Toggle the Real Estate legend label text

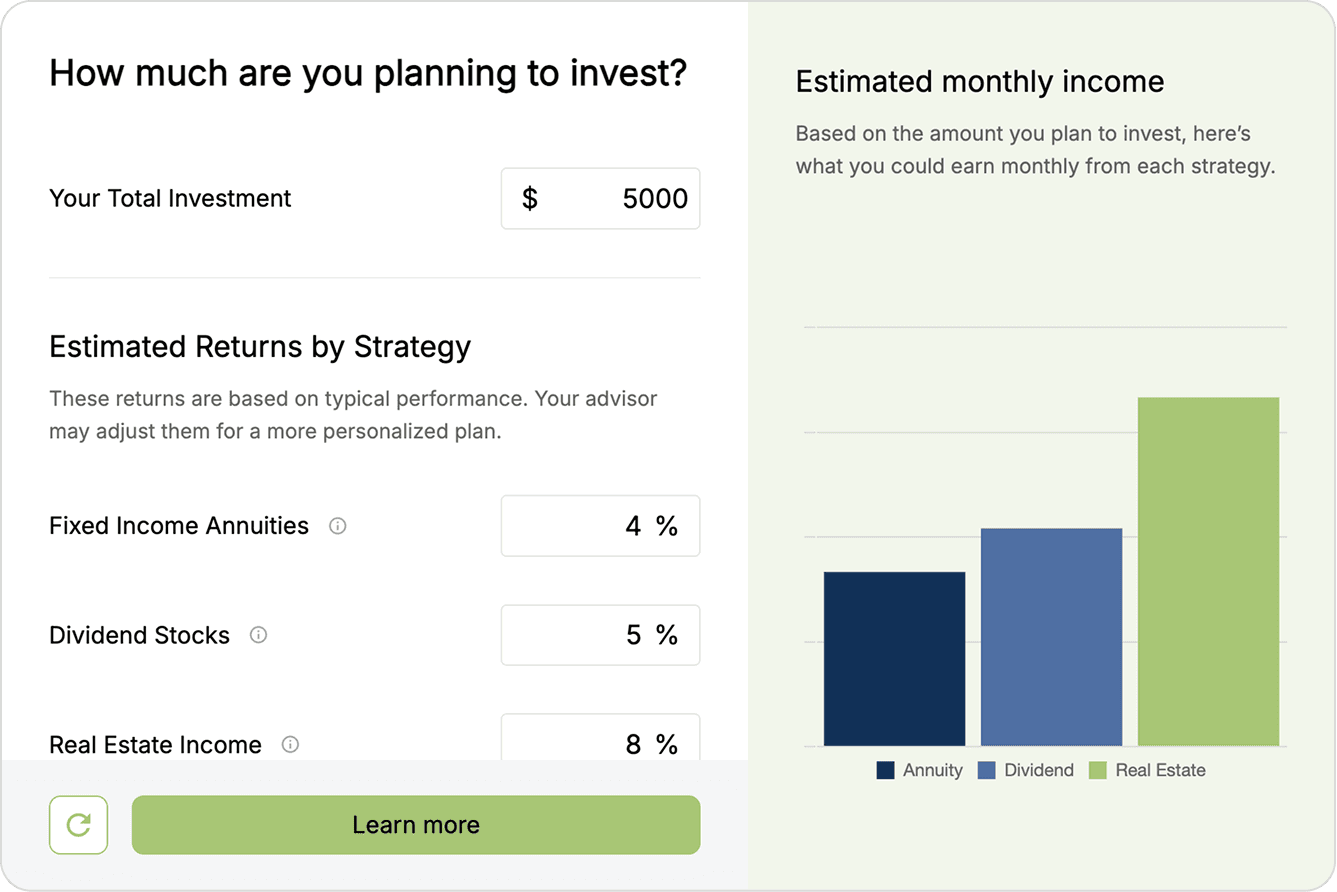point(1160,770)
